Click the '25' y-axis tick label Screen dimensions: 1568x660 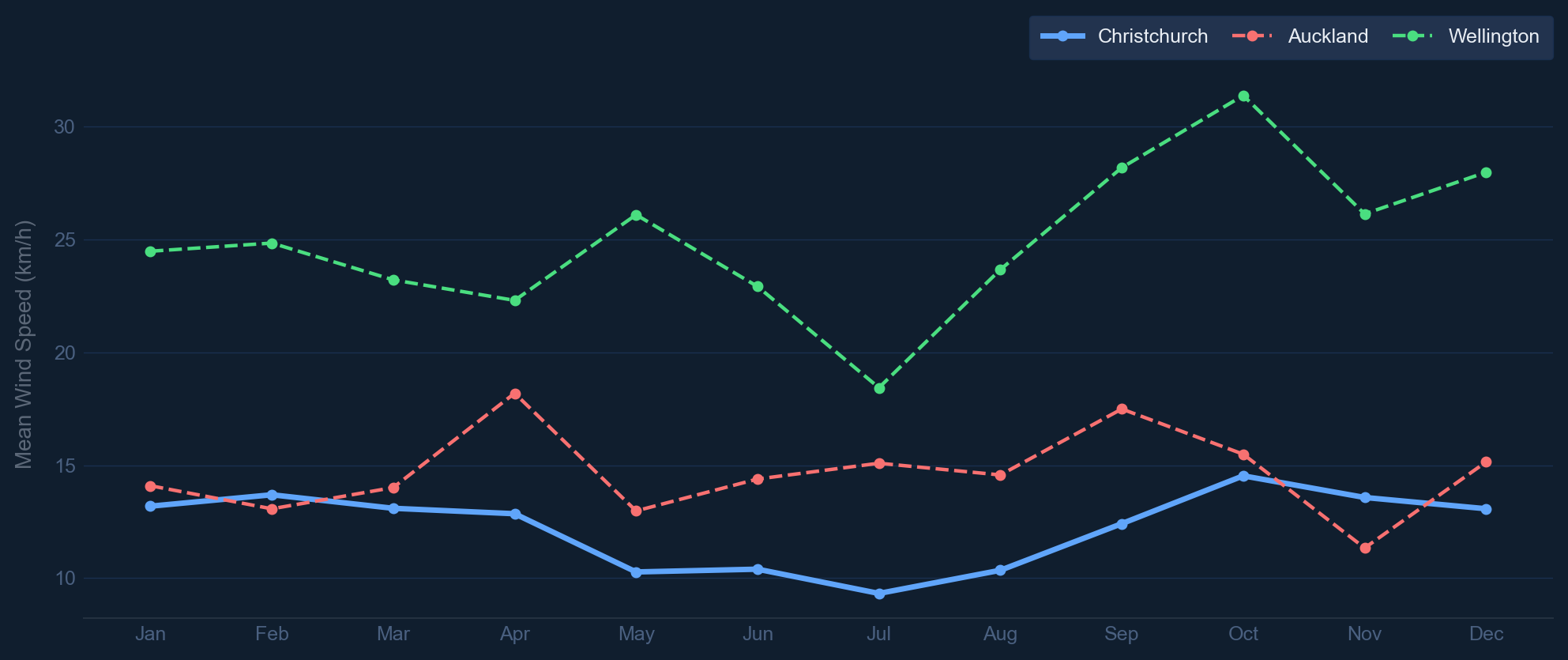[x=65, y=239]
